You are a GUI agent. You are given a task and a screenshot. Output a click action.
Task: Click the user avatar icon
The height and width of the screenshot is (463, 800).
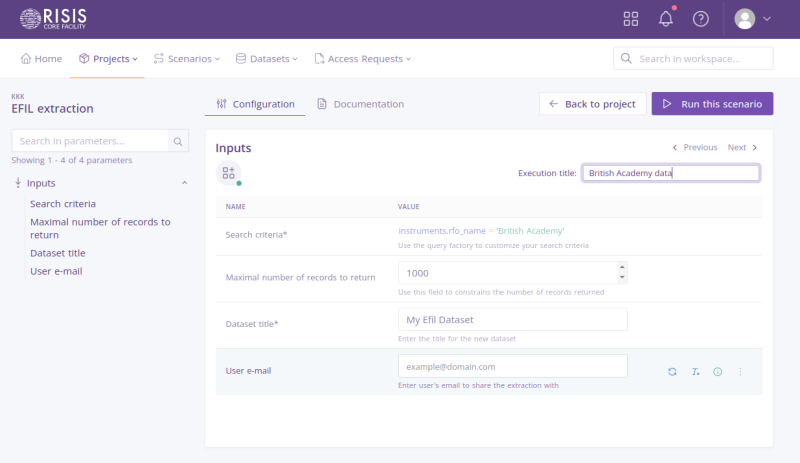(745, 19)
